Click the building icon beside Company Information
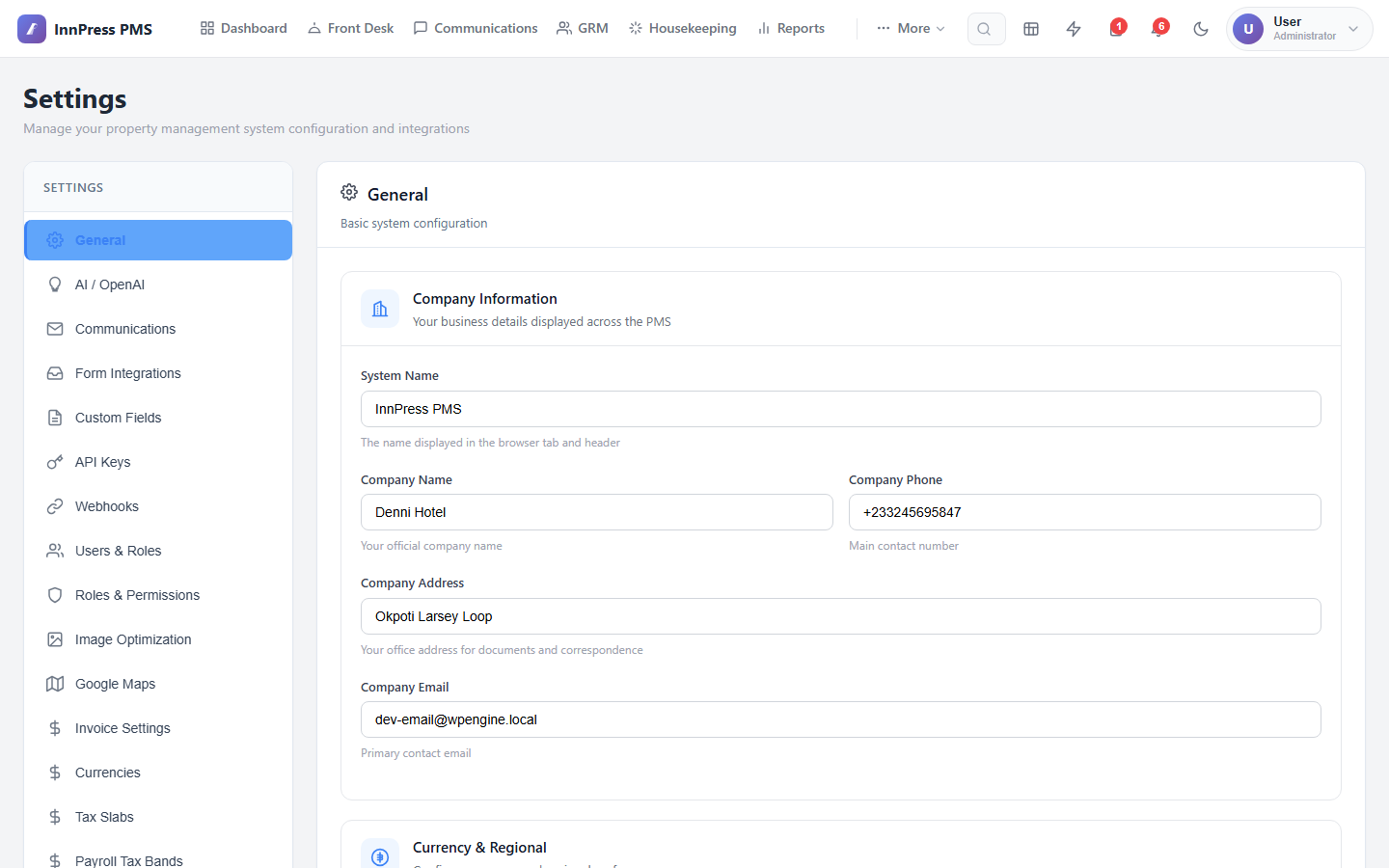This screenshot has width=1389, height=868. pyautogui.click(x=380, y=309)
